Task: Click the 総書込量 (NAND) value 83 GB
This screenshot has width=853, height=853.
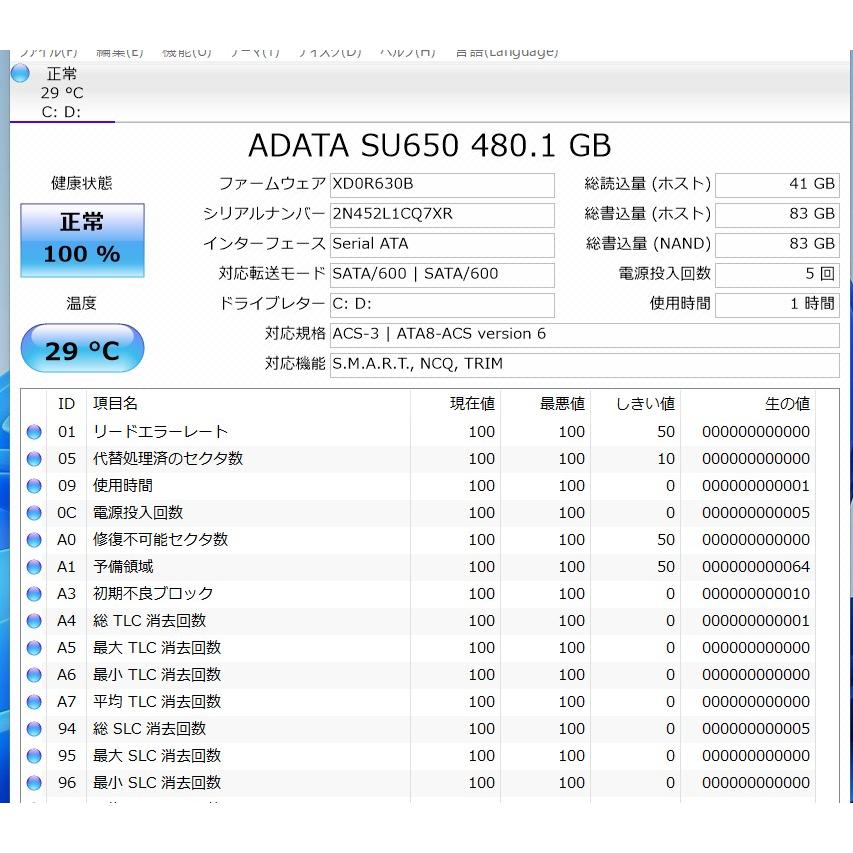Action: pyautogui.click(x=777, y=244)
